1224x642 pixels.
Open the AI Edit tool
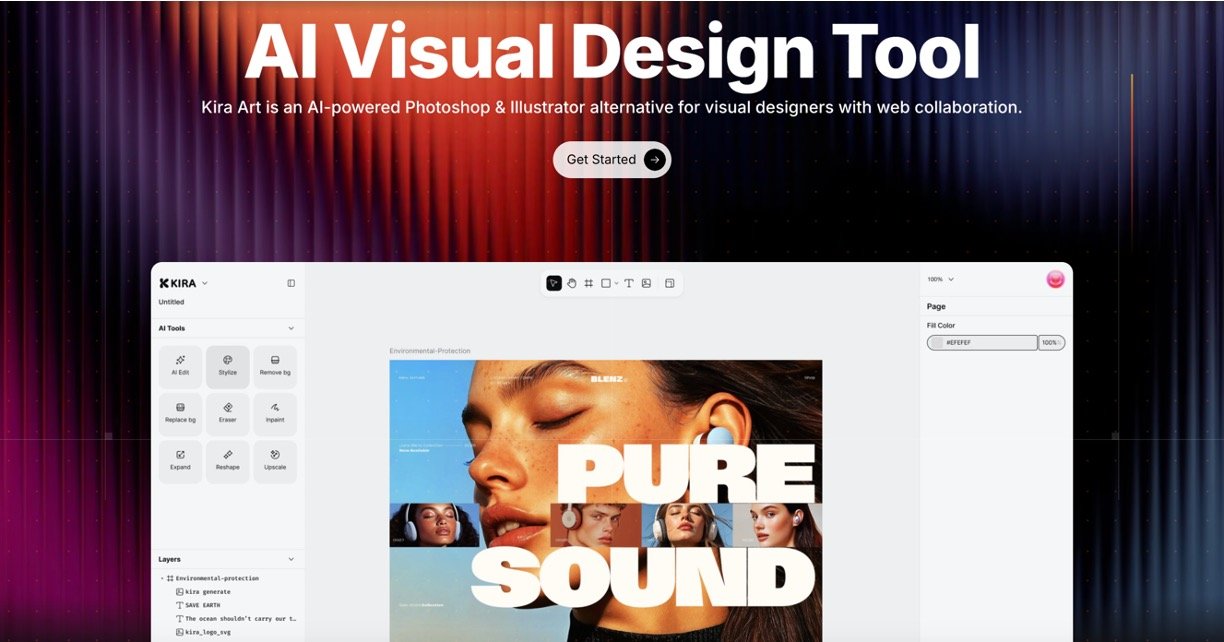pos(180,367)
